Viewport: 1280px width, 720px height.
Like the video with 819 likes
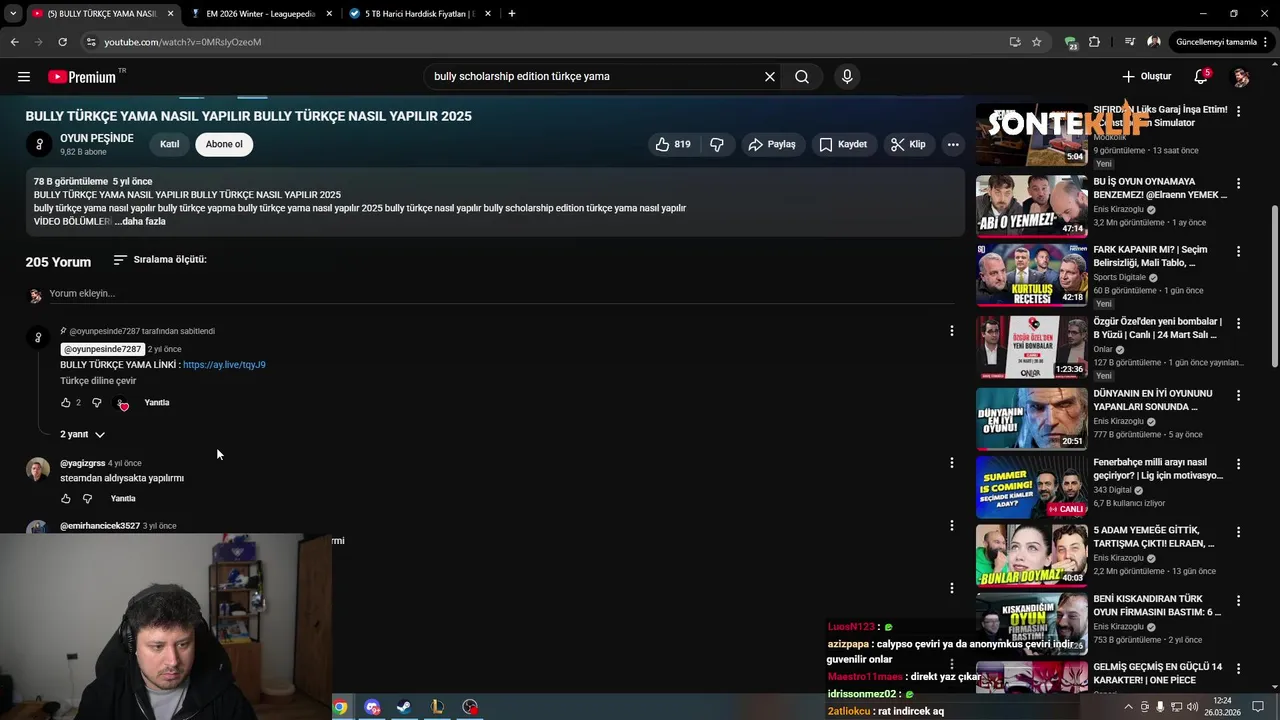coord(674,144)
